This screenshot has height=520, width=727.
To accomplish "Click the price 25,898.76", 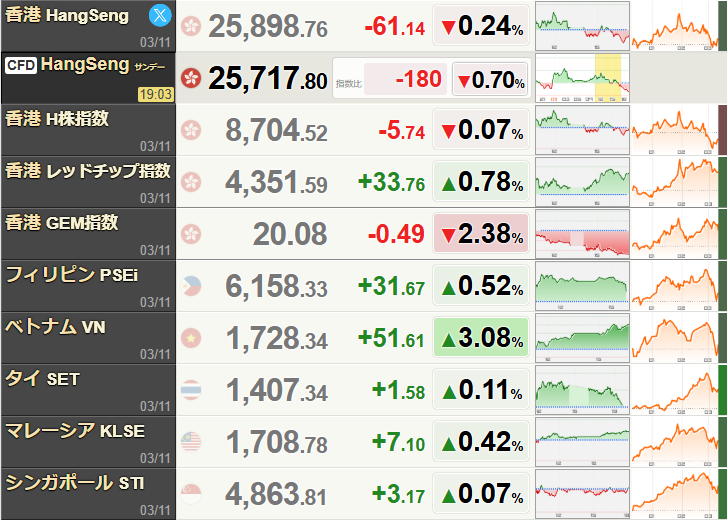I will [x=268, y=26].
